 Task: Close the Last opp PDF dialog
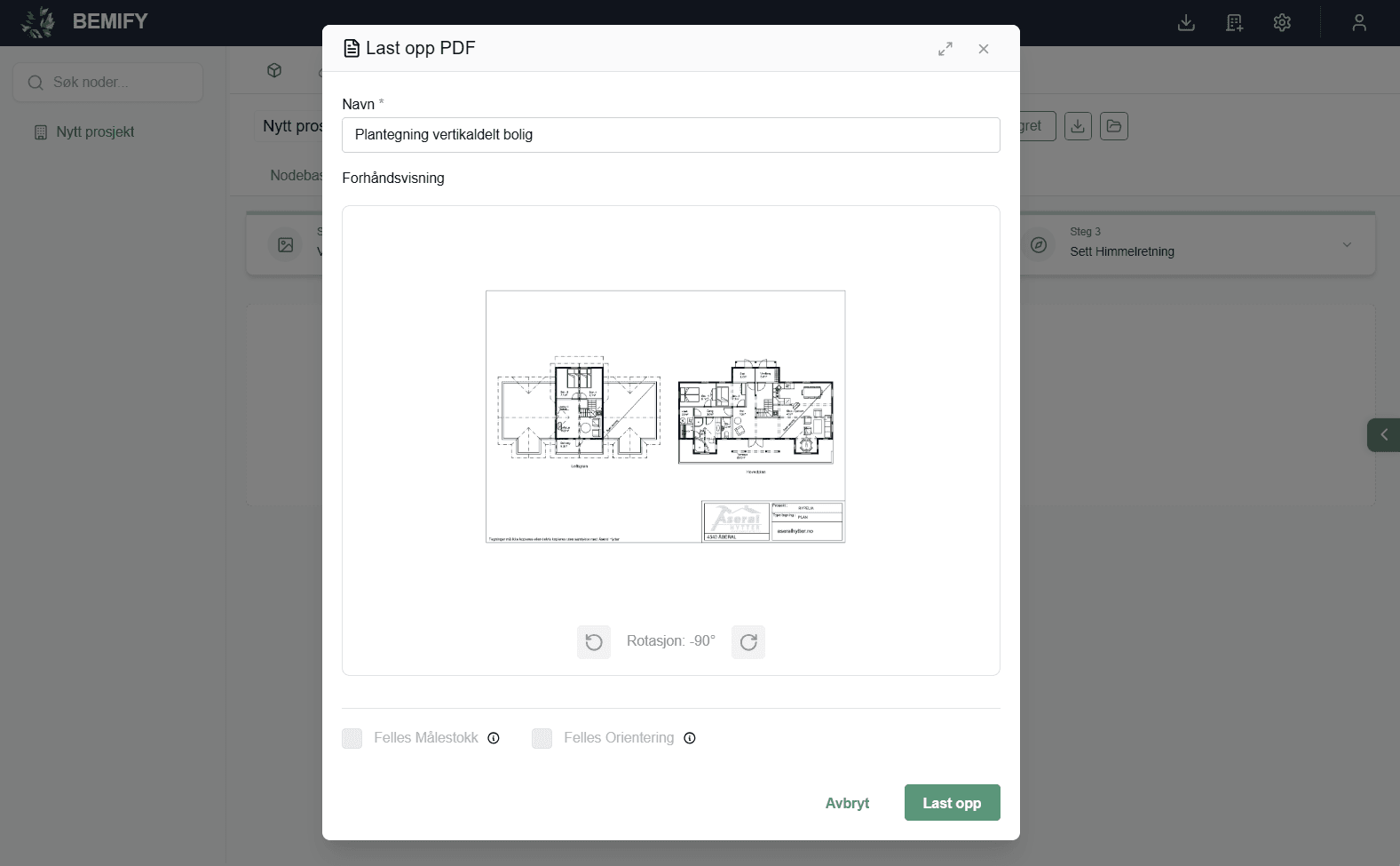984,49
